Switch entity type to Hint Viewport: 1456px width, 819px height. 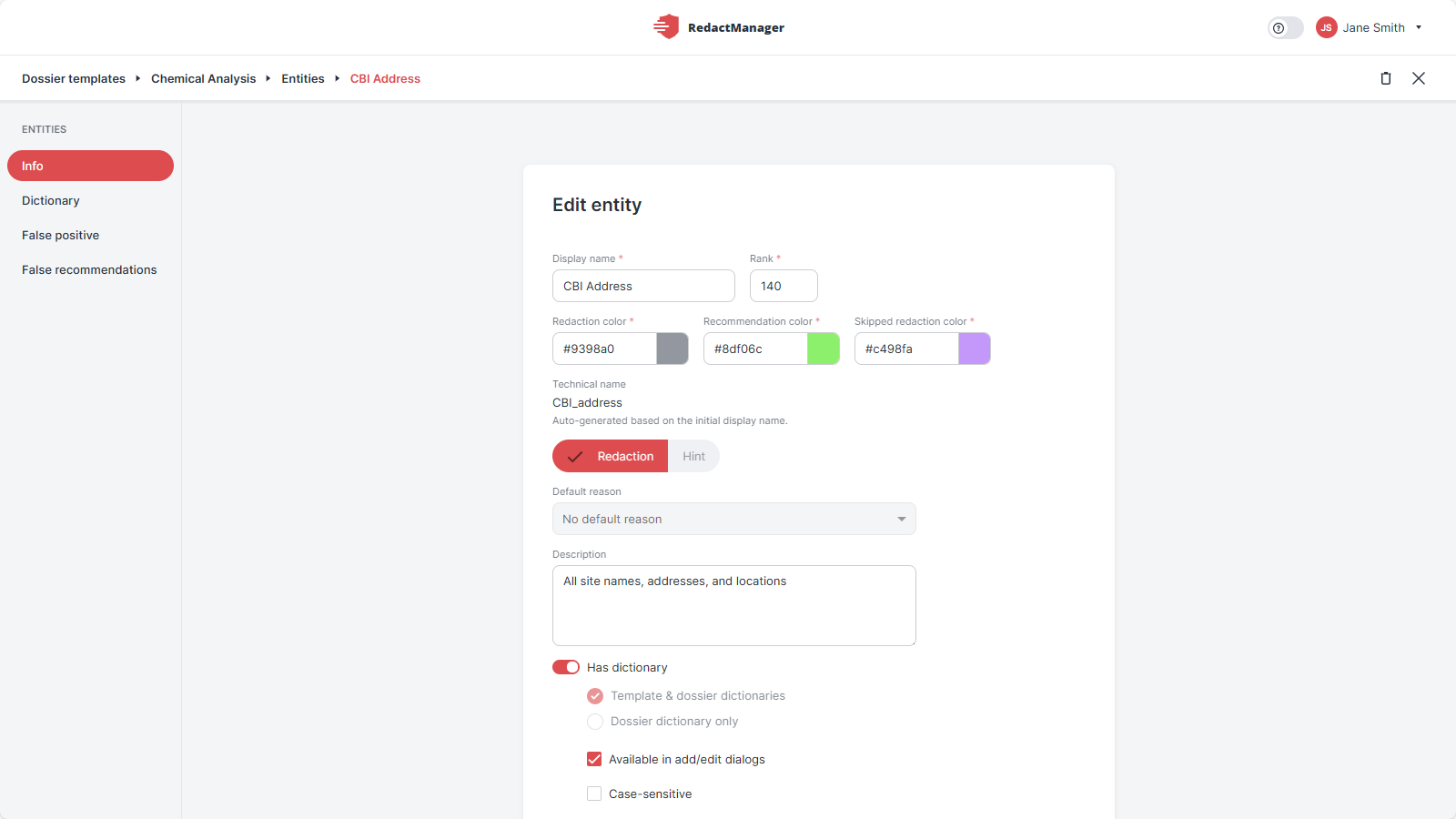tap(693, 456)
